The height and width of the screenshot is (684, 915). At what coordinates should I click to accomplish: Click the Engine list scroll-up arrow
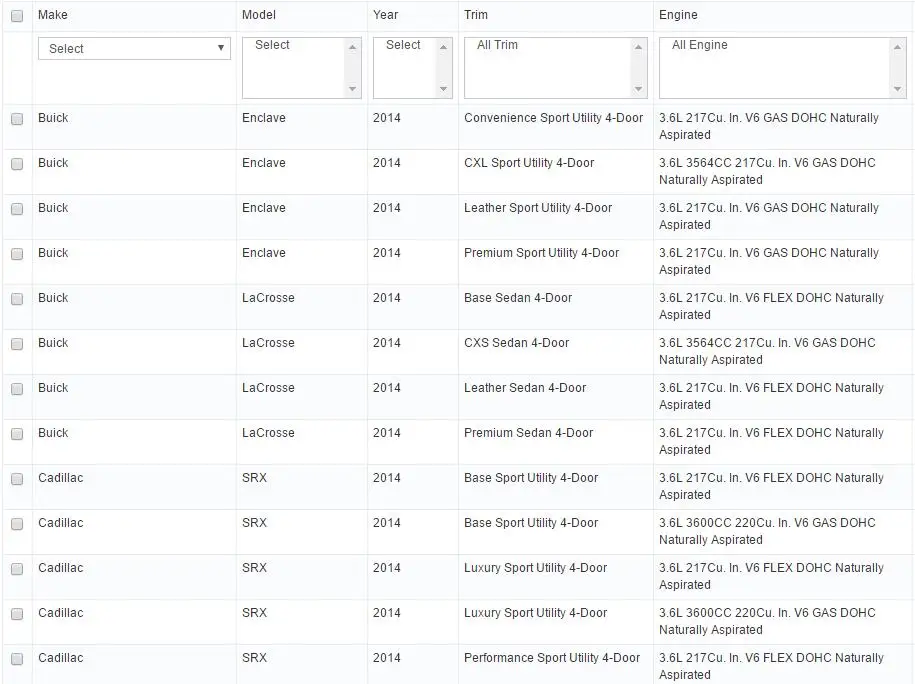click(x=897, y=47)
